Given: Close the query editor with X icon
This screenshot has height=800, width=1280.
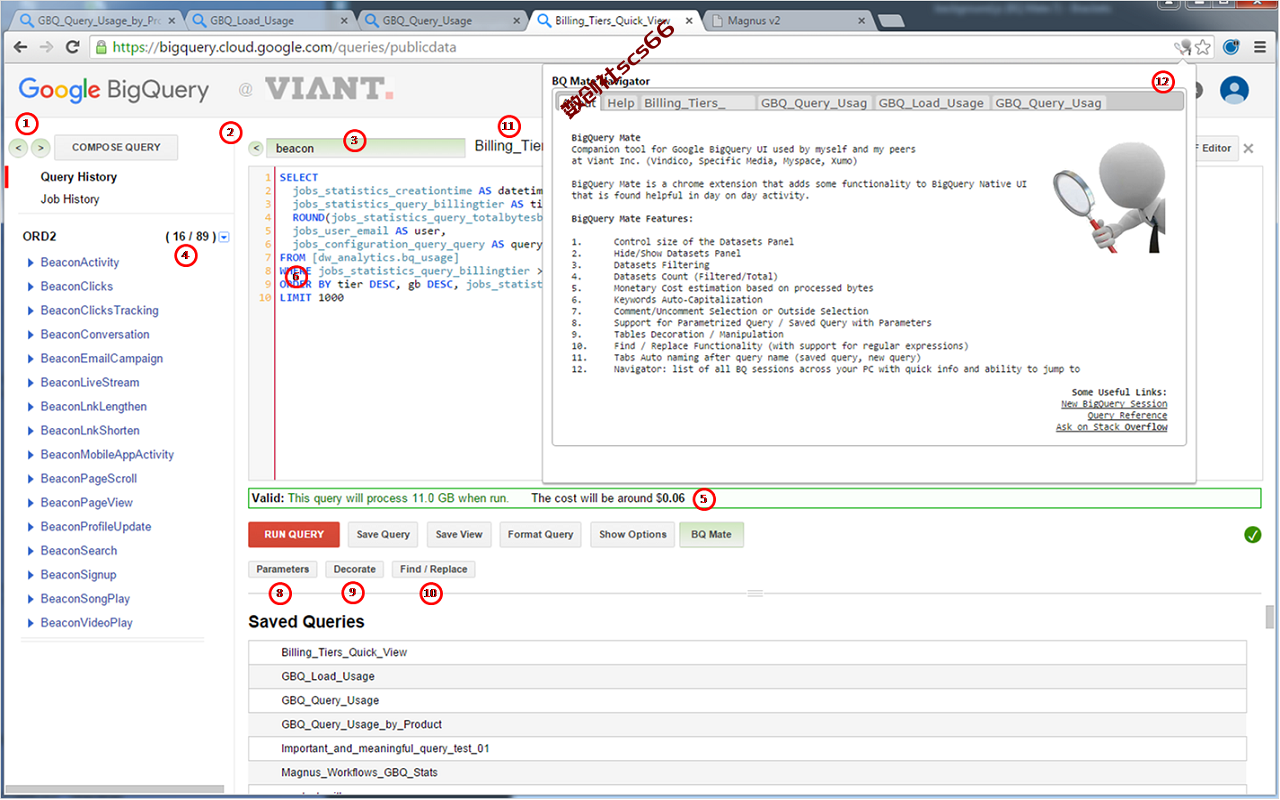Looking at the screenshot, I should click(x=1248, y=149).
